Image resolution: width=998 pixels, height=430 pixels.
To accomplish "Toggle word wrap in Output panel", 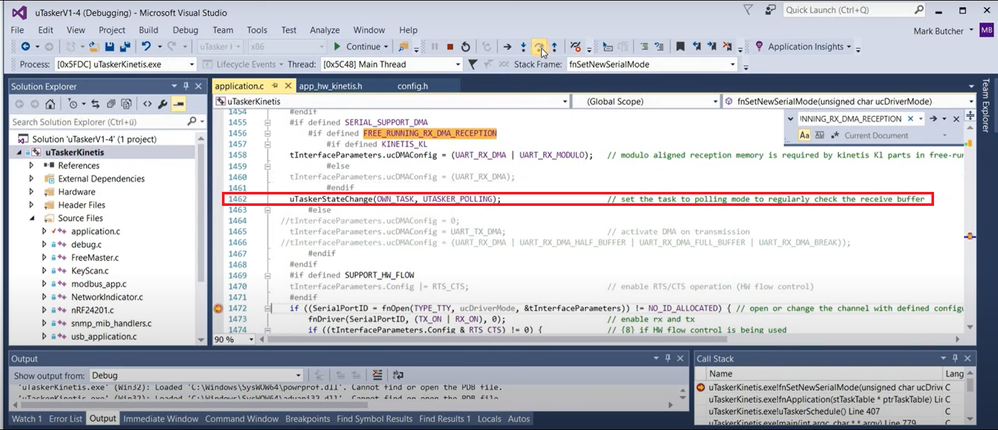I will tap(398, 375).
